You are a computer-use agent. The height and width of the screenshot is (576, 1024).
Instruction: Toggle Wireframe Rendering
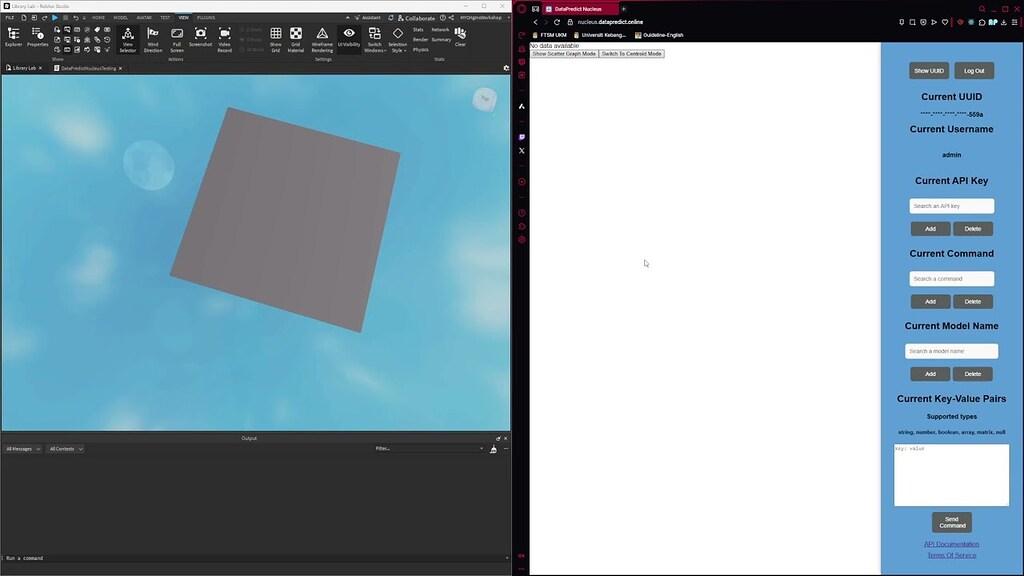click(322, 39)
